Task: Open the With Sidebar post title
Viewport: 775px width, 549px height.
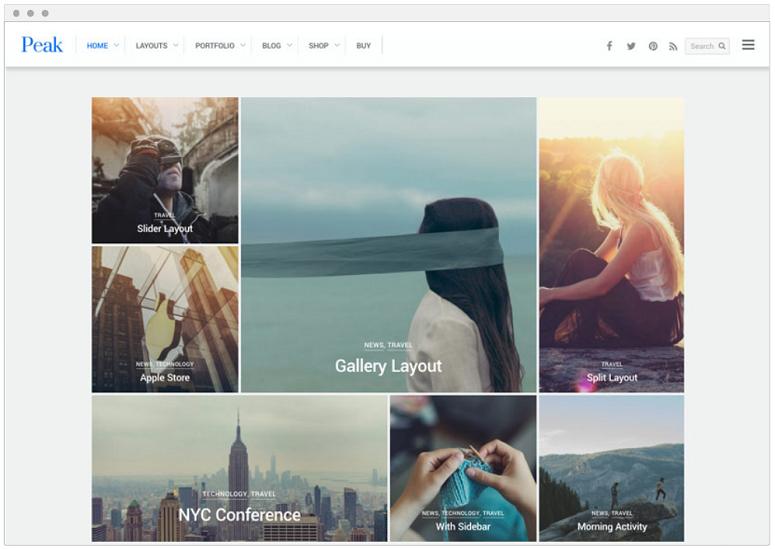Action: (463, 527)
